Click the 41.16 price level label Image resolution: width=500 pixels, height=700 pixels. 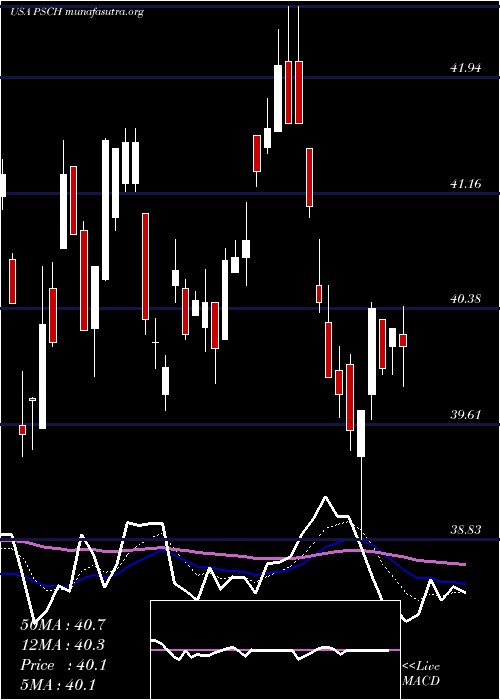(466, 183)
